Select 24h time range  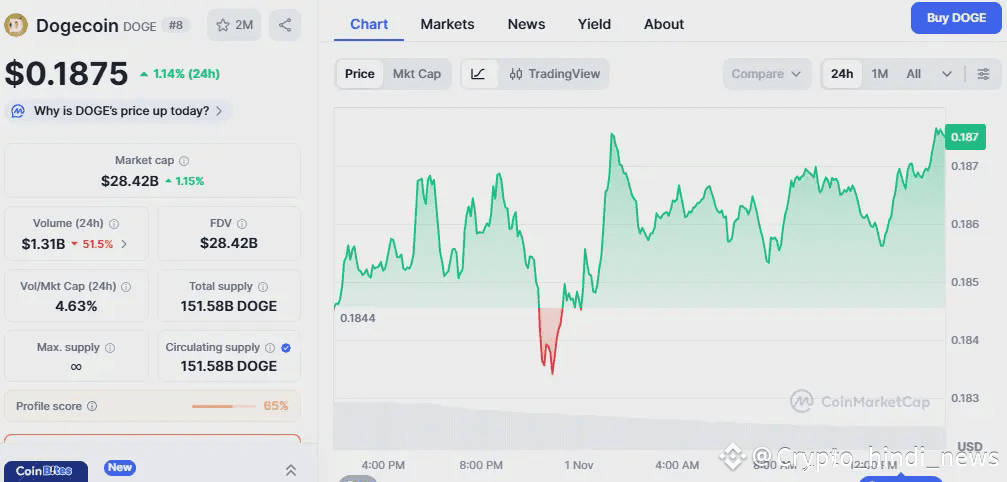click(842, 74)
